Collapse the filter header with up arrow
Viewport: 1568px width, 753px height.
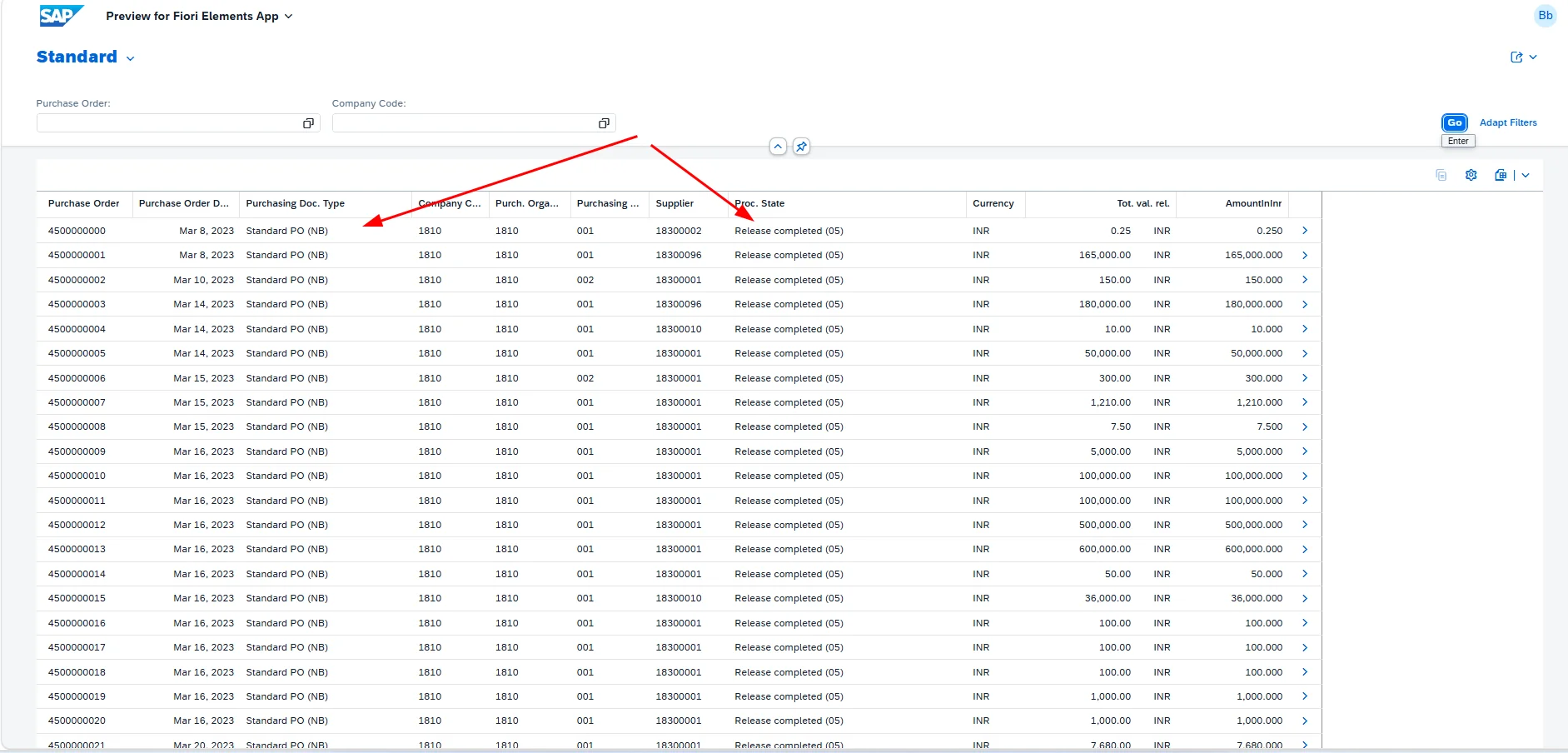click(x=778, y=147)
